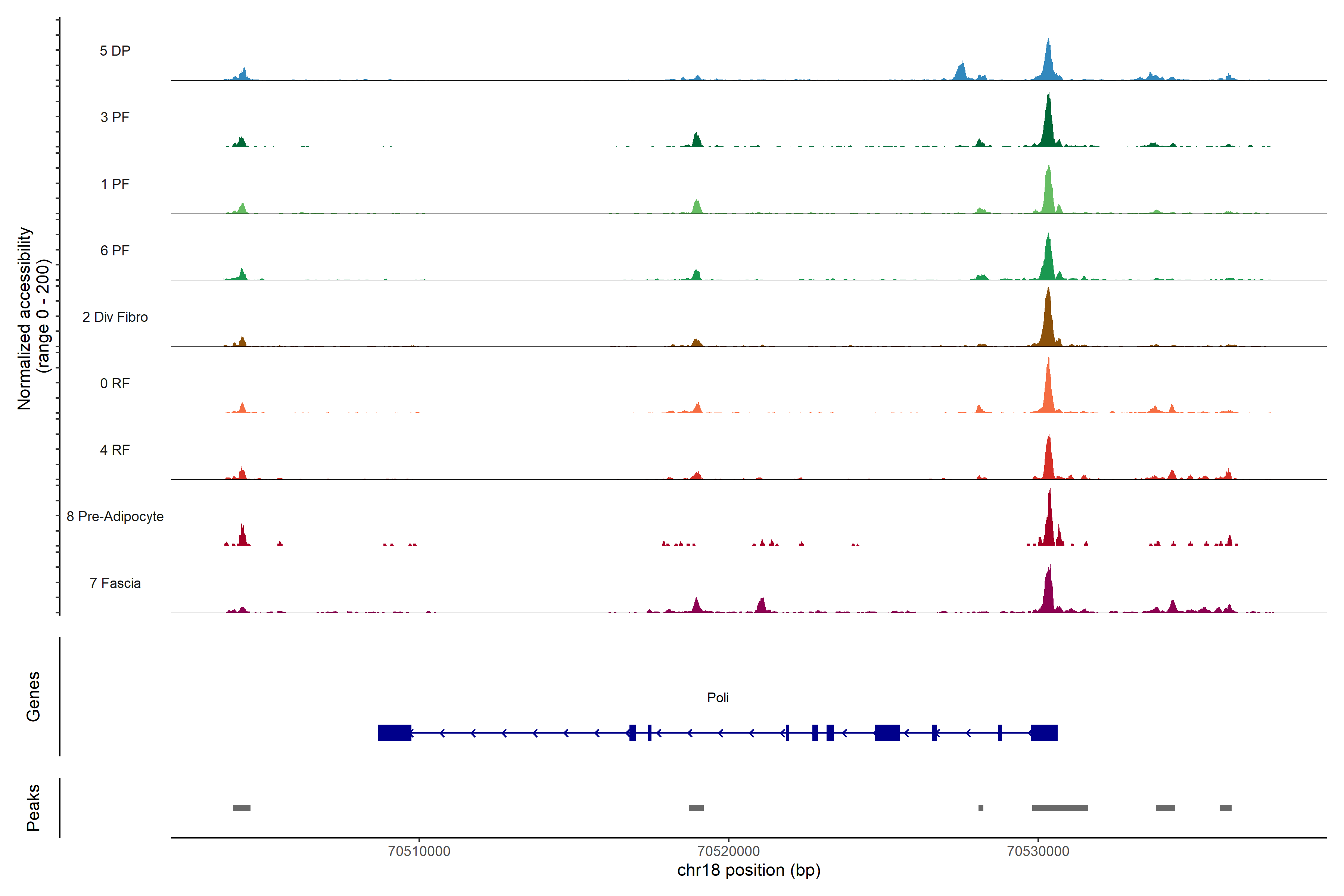Image resolution: width=1344 pixels, height=896 pixels.
Task: Click the Peaks panel label
Action: (33, 808)
